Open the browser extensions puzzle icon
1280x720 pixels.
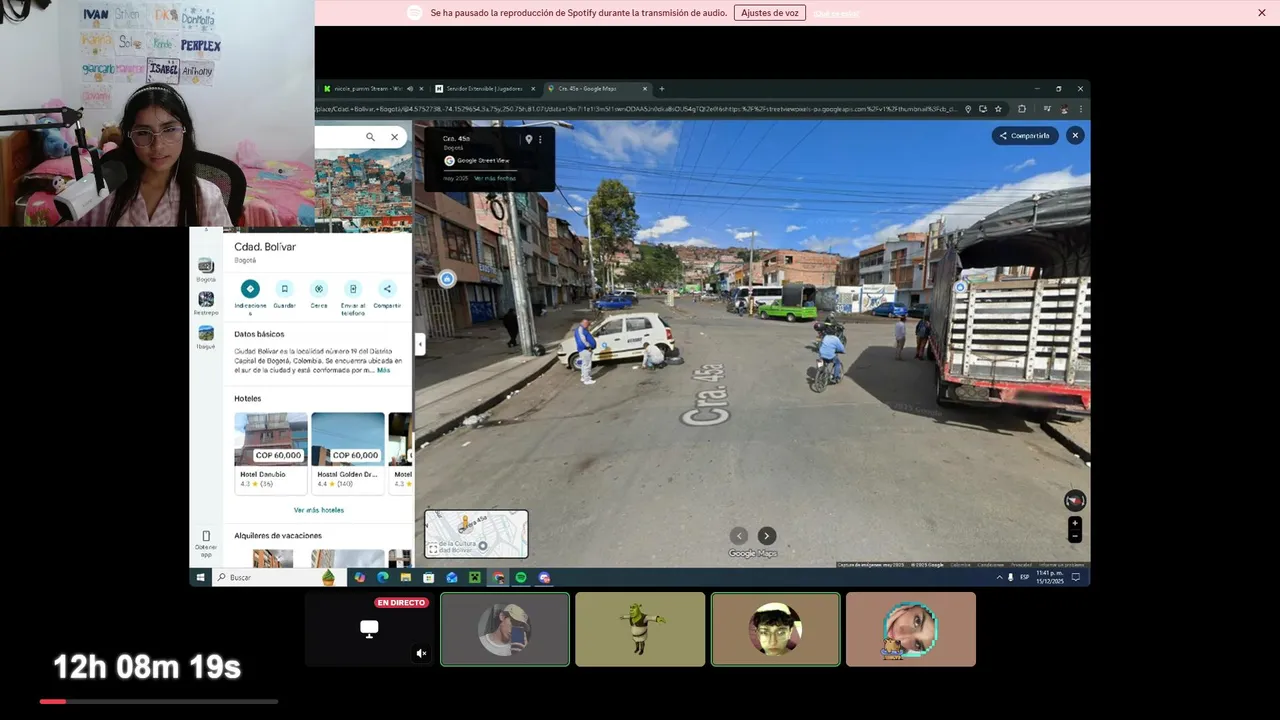coord(1022,109)
